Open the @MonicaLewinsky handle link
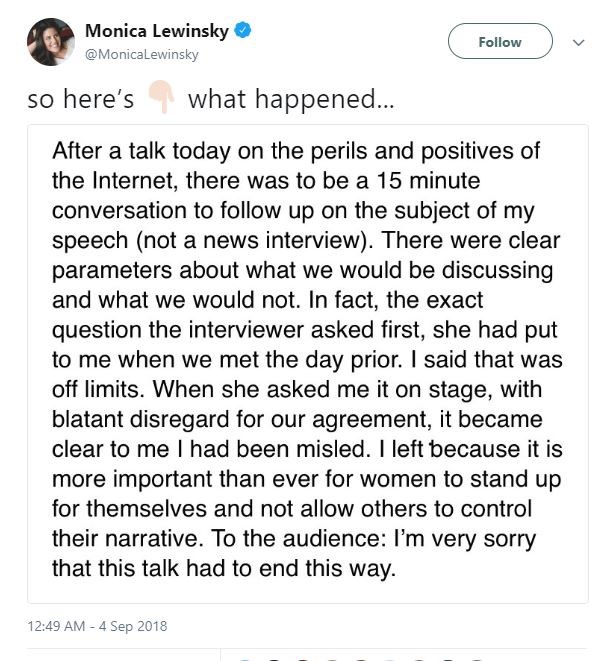The width and height of the screenshot is (602, 661). pos(142,54)
